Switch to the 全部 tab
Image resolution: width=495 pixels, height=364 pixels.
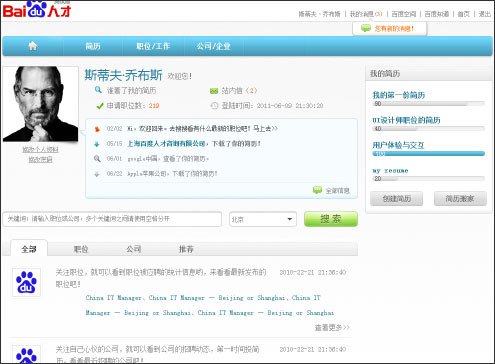(29, 249)
